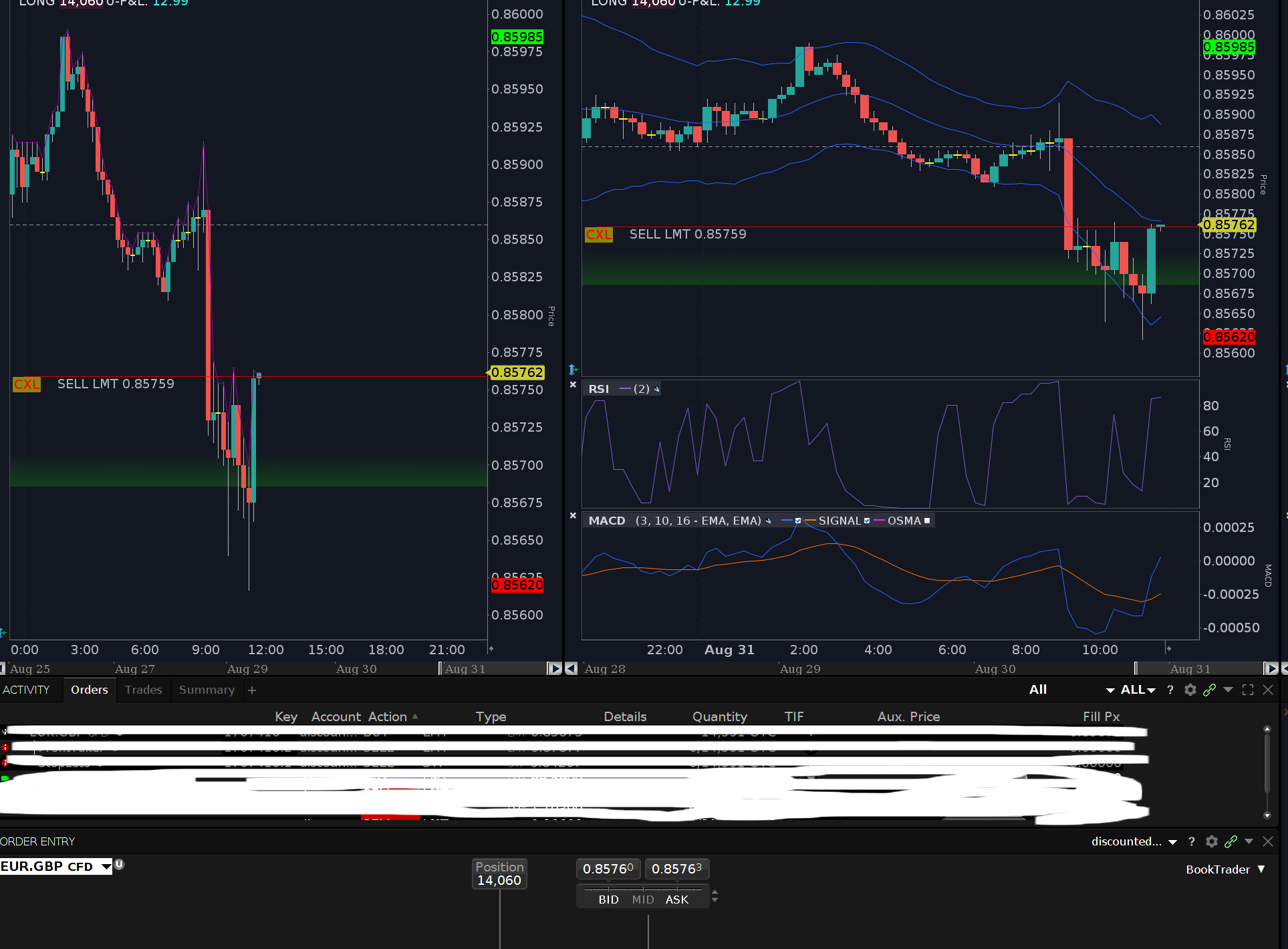Viewport: 1288px width, 949px height.
Task: Click the Activity panel green link icon
Action: click(1209, 690)
